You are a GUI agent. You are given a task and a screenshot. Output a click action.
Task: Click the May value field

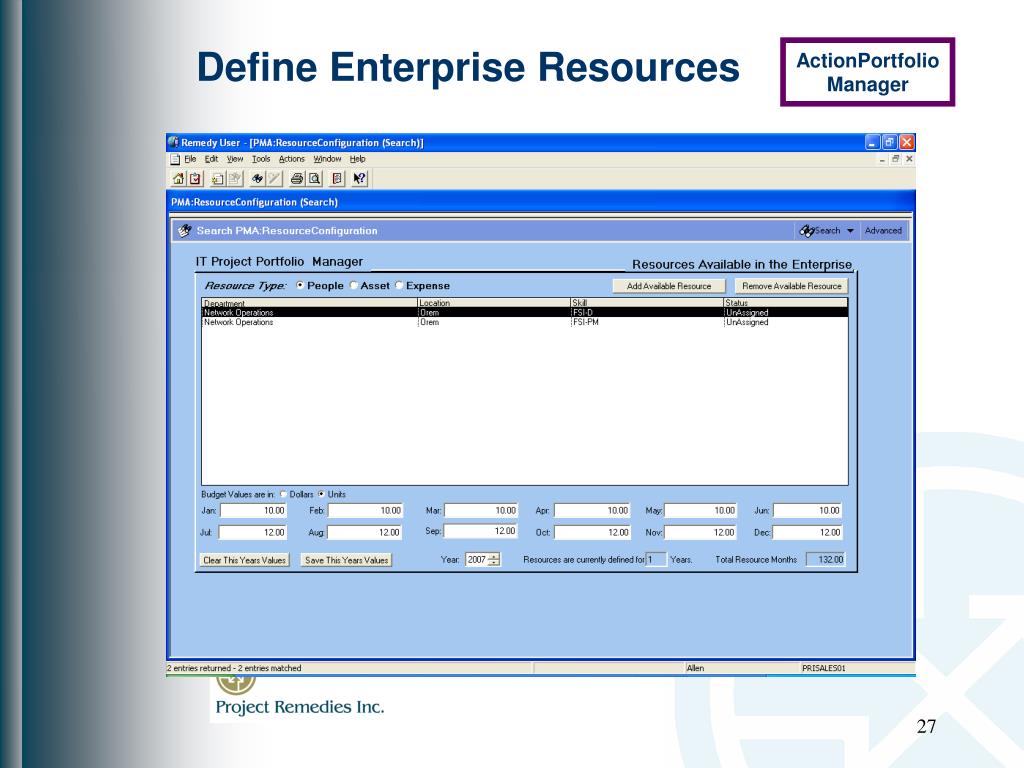701,511
